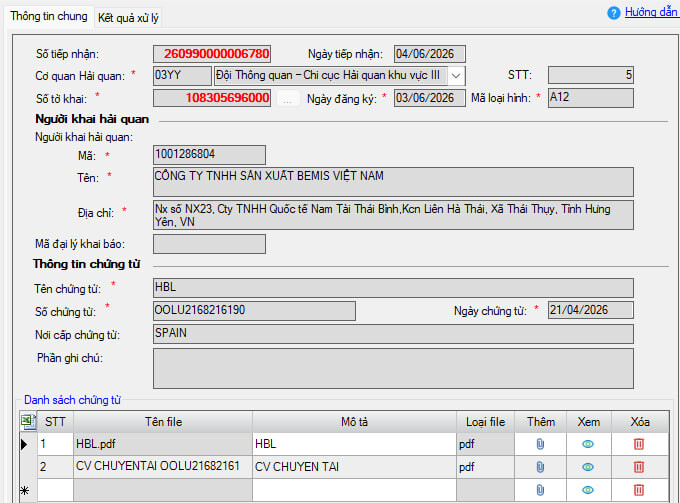This screenshot has width=680, height=503.
Task: Click the eye icon in the empty new row
Action: [x=588, y=490]
